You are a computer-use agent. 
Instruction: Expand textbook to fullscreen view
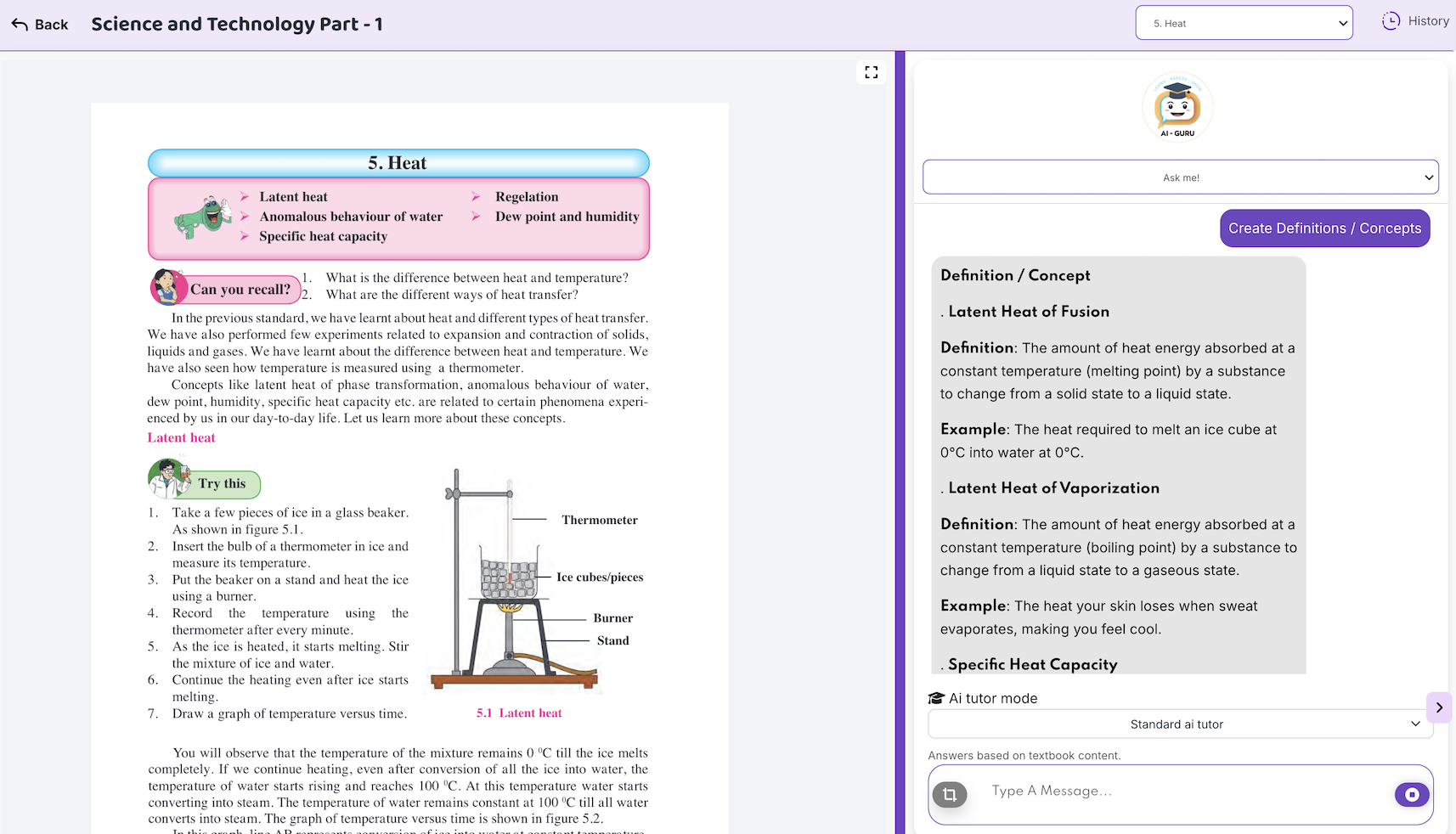pyautogui.click(x=872, y=72)
